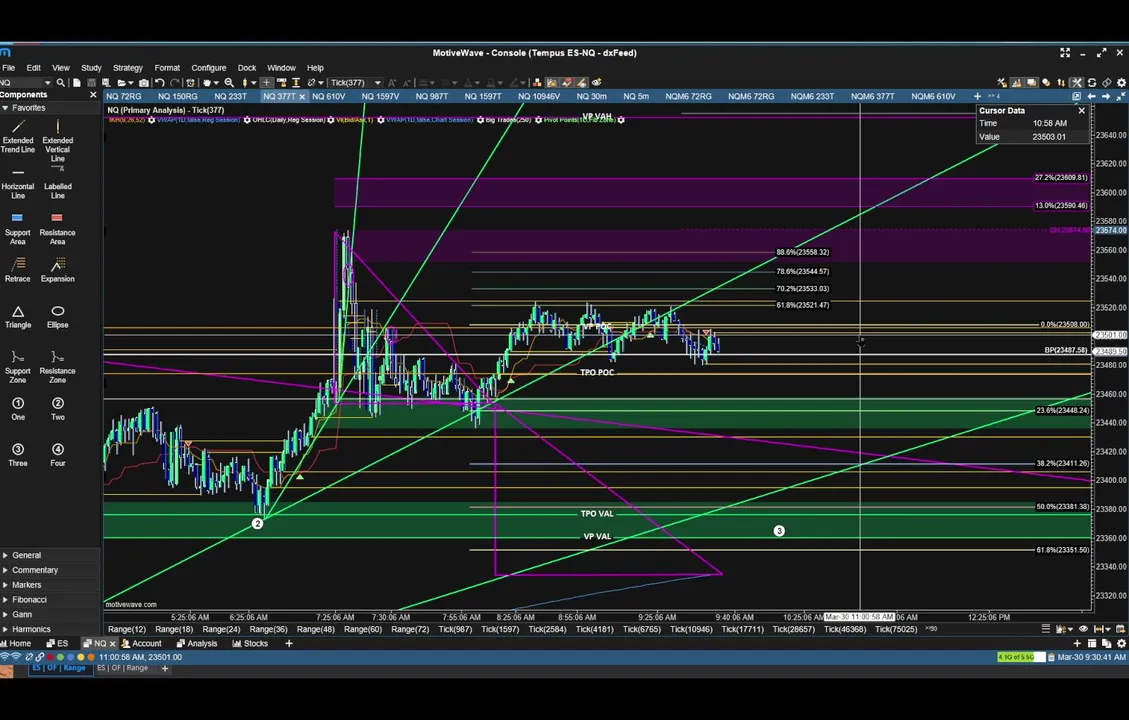Add a new chart tab with plus
Image resolution: width=1129 pixels, height=720 pixels.
click(x=977, y=96)
